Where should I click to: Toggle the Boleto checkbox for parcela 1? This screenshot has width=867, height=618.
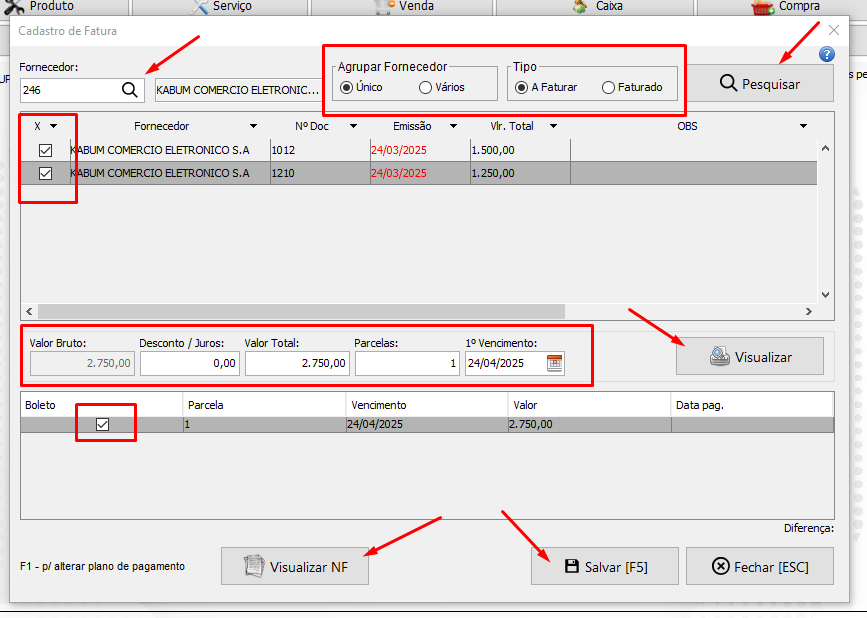pyautogui.click(x=102, y=424)
